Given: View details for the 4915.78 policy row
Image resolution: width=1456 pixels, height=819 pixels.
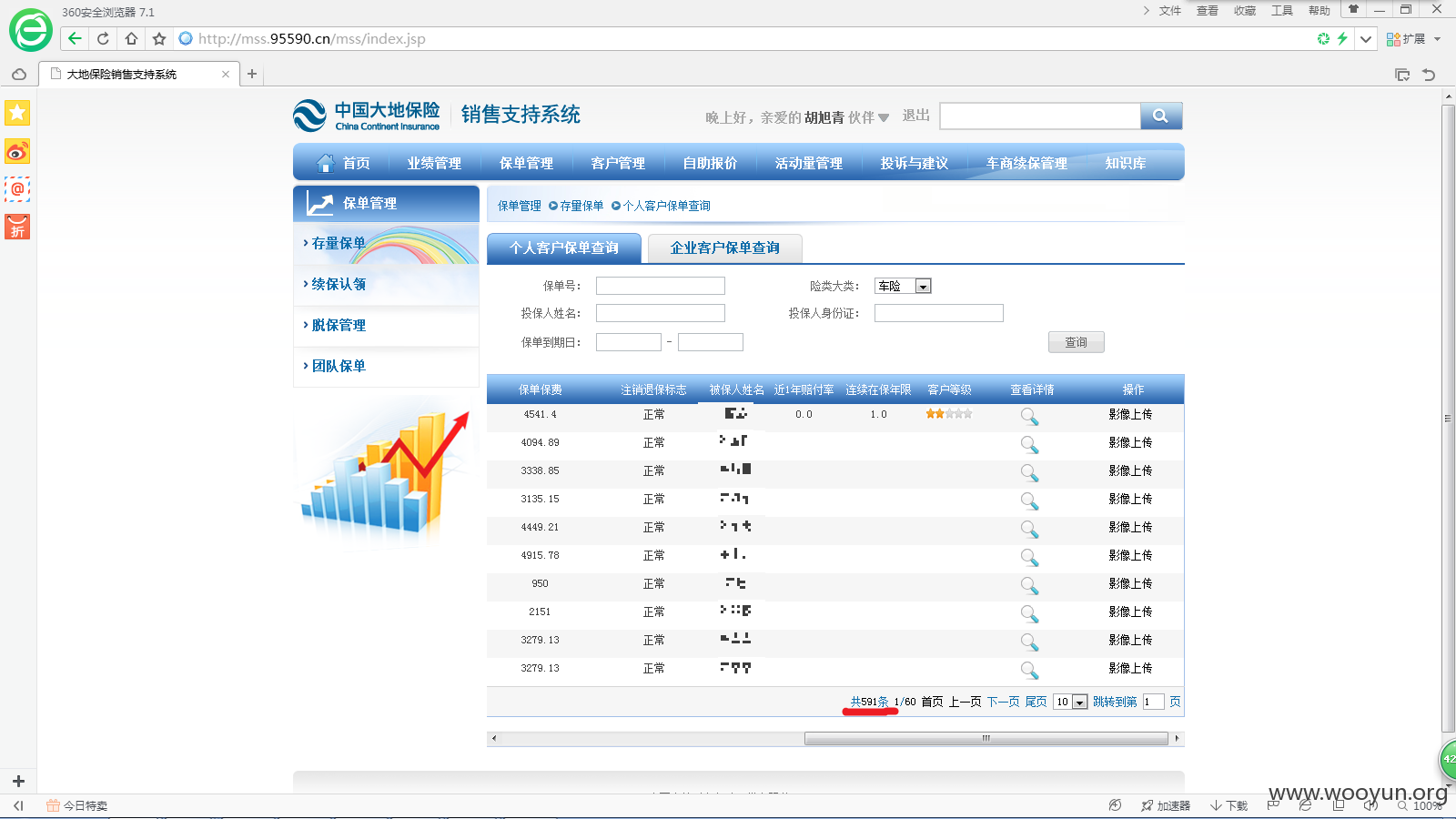Looking at the screenshot, I should click(x=1029, y=557).
